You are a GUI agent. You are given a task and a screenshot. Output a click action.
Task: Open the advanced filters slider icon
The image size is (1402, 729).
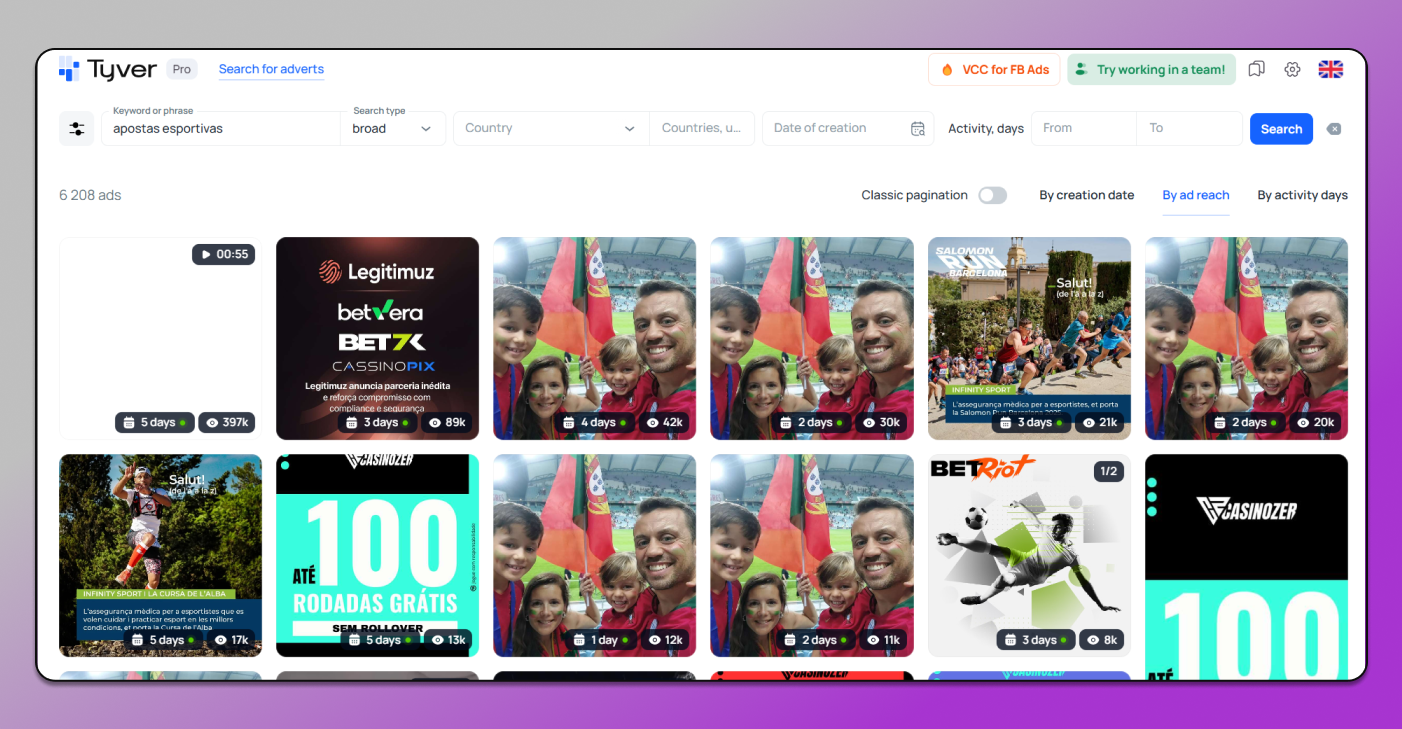[x=77, y=129]
